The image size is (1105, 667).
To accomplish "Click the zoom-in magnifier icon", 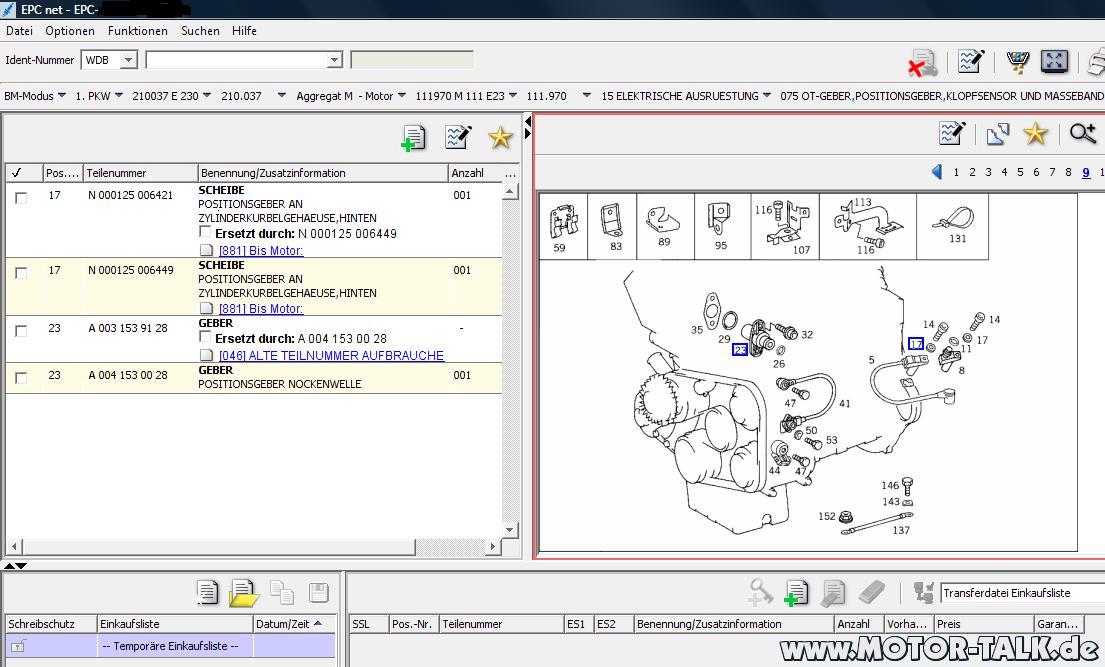I will (1082, 133).
